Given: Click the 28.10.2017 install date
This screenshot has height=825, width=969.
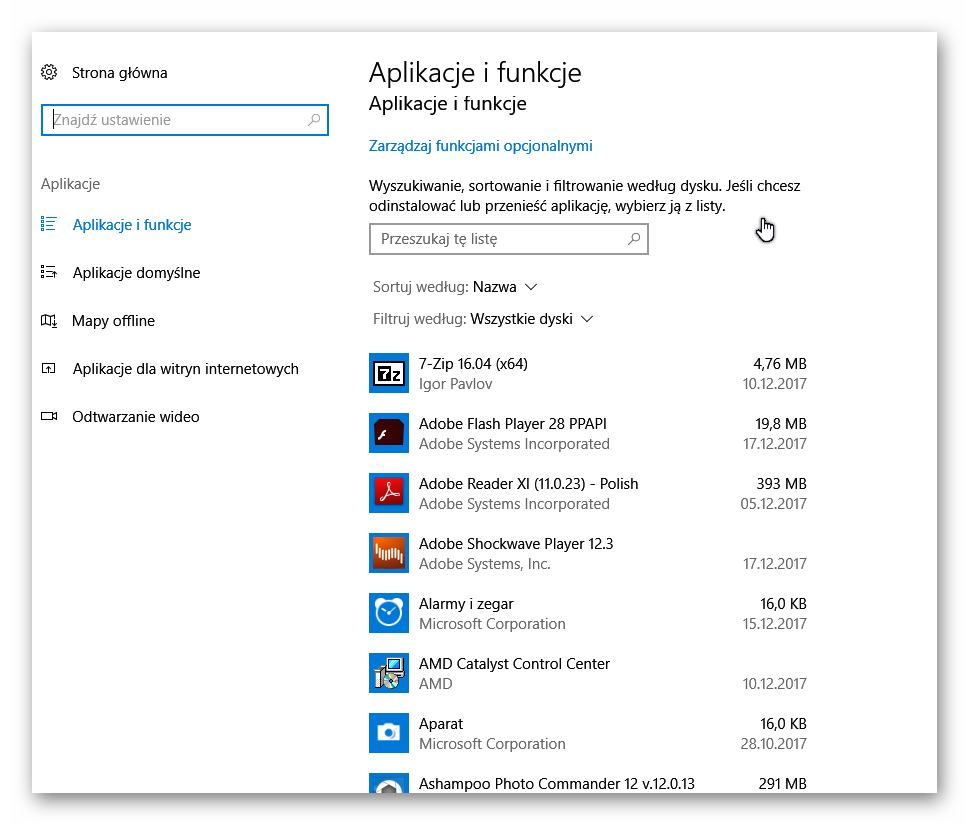Looking at the screenshot, I should point(774,743).
